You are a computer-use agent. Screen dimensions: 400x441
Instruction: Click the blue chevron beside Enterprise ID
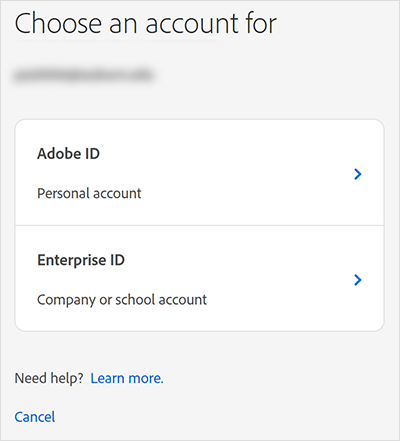(x=358, y=280)
